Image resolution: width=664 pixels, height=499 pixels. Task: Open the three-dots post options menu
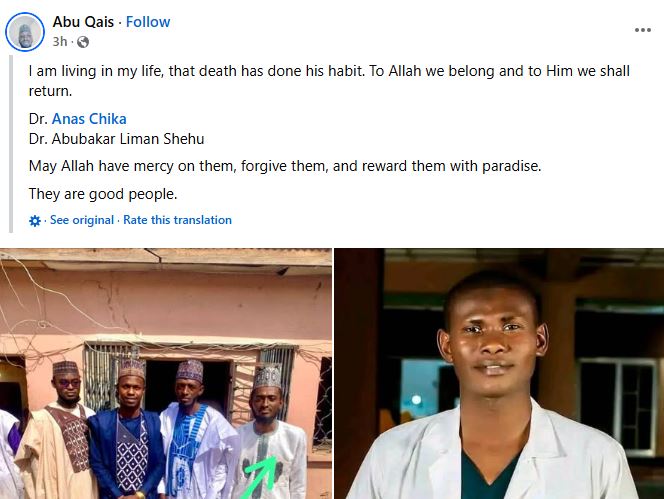[x=642, y=30]
